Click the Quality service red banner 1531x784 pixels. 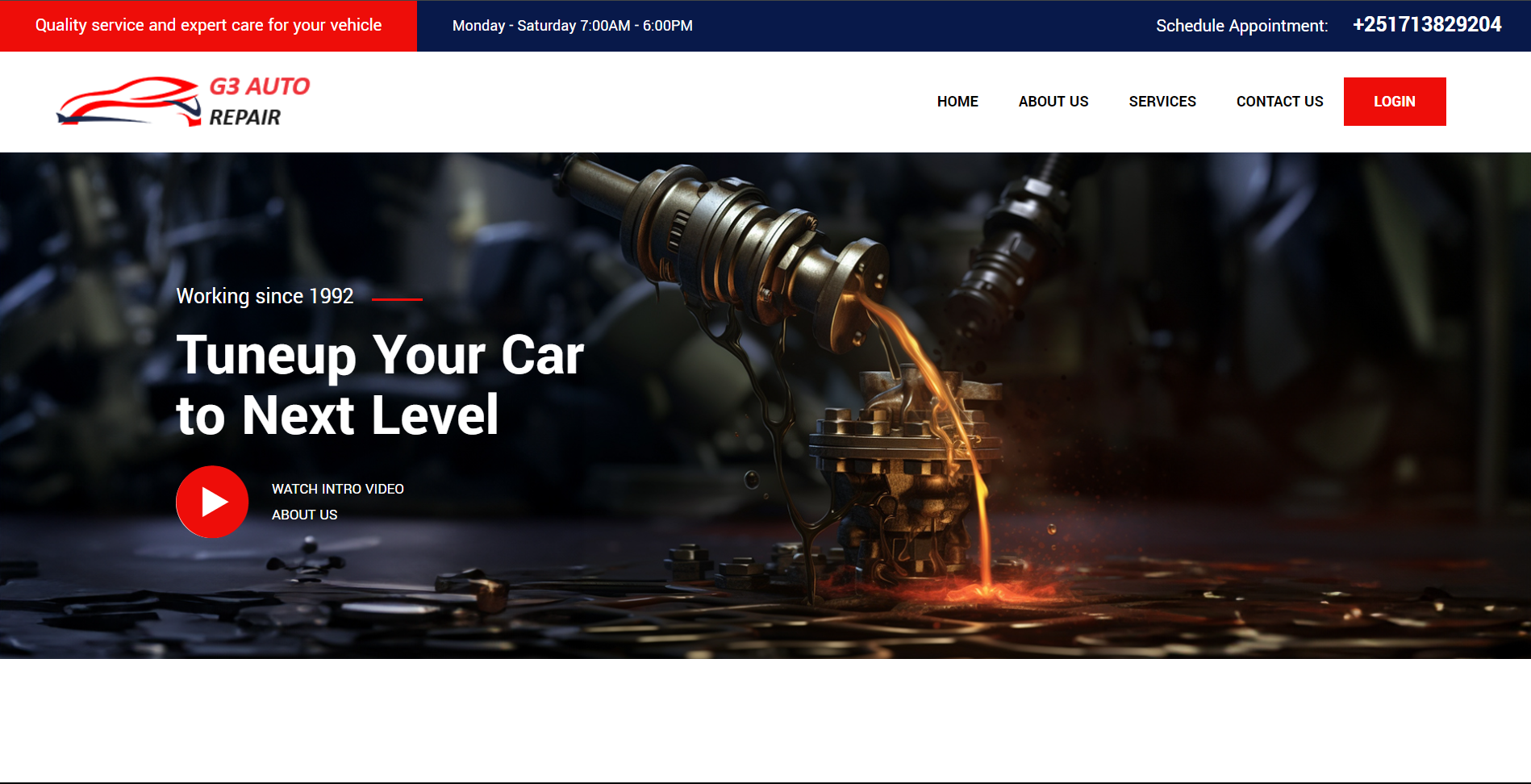point(208,26)
